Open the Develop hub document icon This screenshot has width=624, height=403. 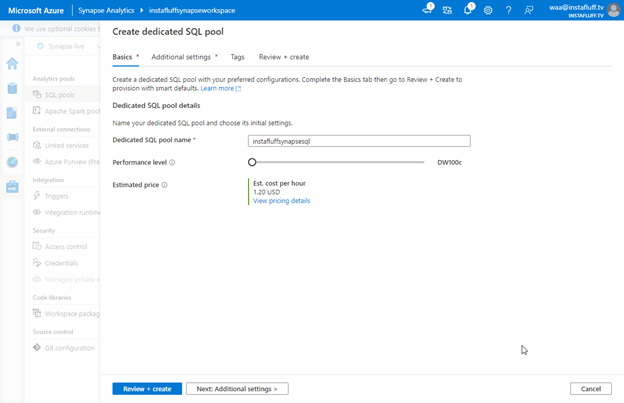point(12,113)
